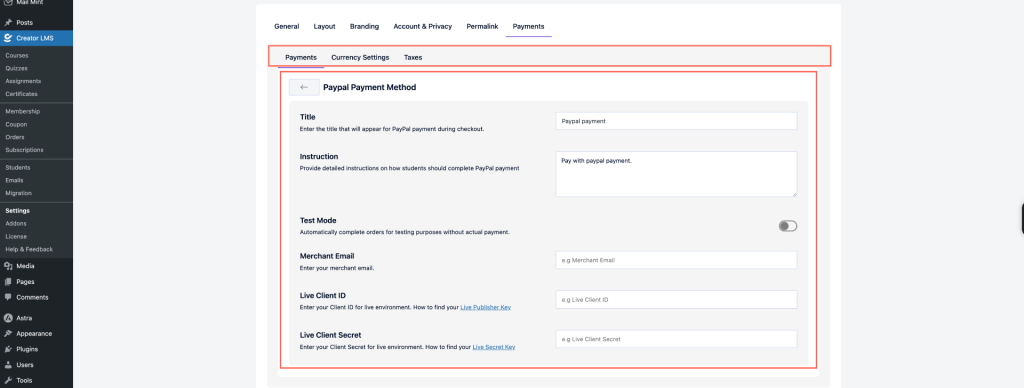The height and width of the screenshot is (388, 1024).
Task: Select Settings in the sidebar
Action: [18, 211]
